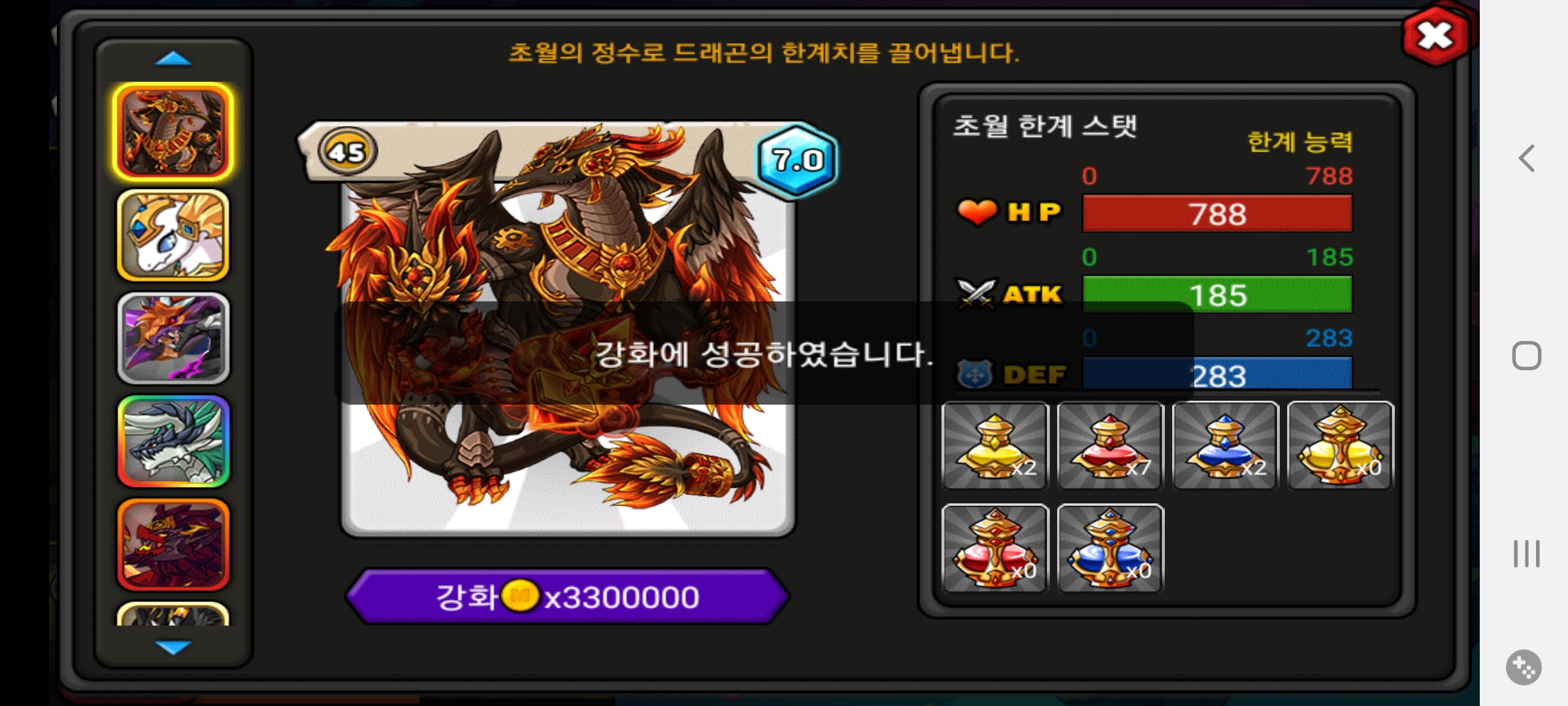Choose the selected fire phoenix dragon thumbnail
The height and width of the screenshot is (706, 1568).
point(173,132)
